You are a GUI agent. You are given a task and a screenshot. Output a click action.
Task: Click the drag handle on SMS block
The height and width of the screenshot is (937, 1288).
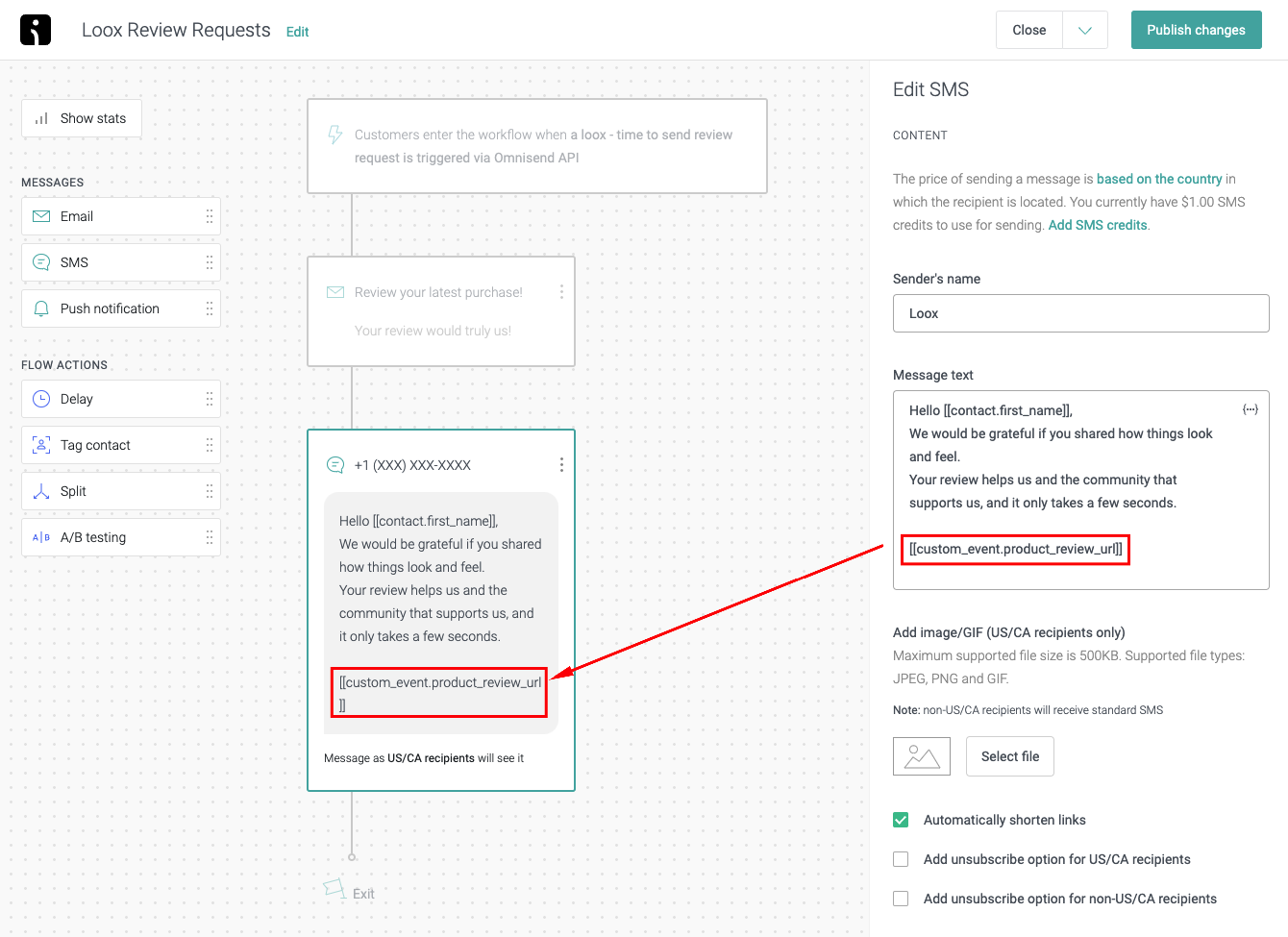210,262
